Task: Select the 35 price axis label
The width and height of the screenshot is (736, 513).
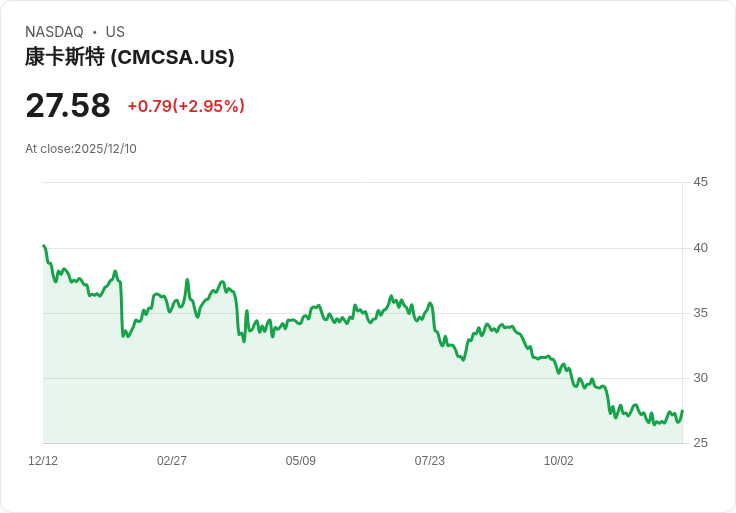Action: point(701,313)
